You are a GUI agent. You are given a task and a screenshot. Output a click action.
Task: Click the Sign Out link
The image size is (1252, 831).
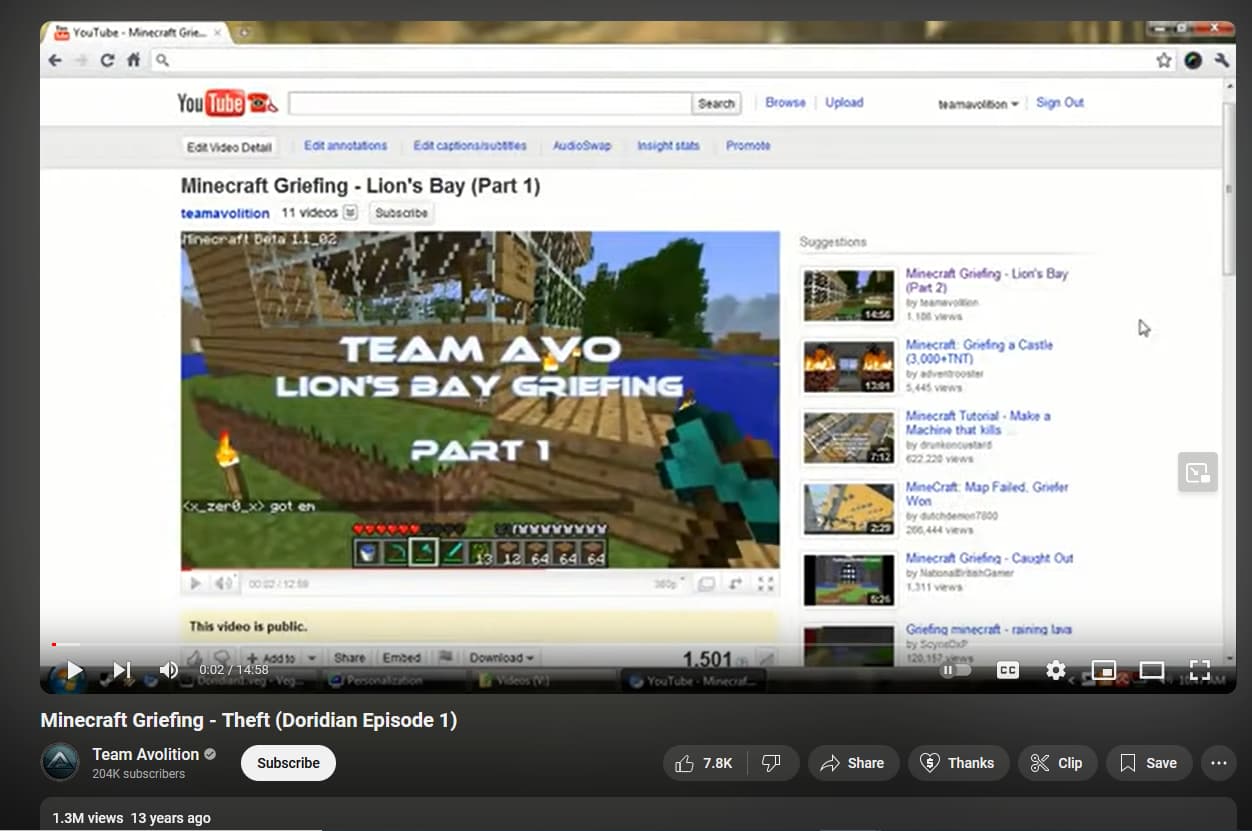(1060, 103)
